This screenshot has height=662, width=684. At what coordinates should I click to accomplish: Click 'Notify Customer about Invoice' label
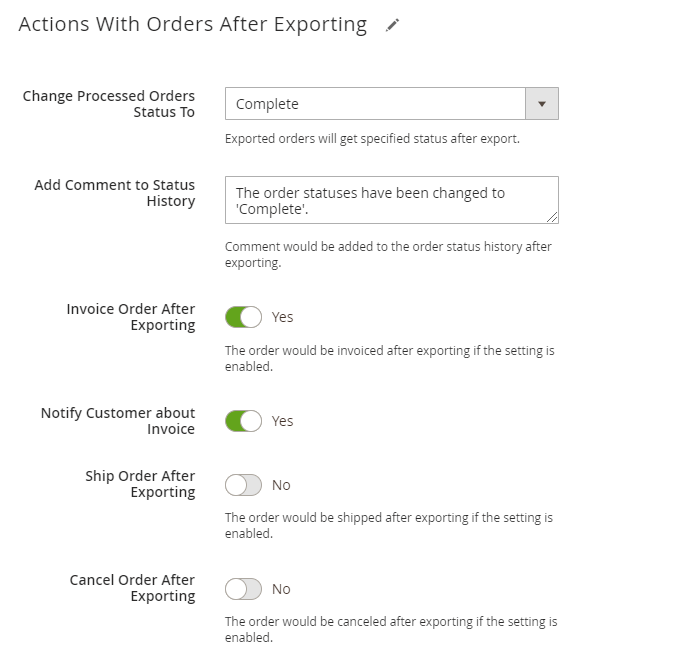point(118,421)
